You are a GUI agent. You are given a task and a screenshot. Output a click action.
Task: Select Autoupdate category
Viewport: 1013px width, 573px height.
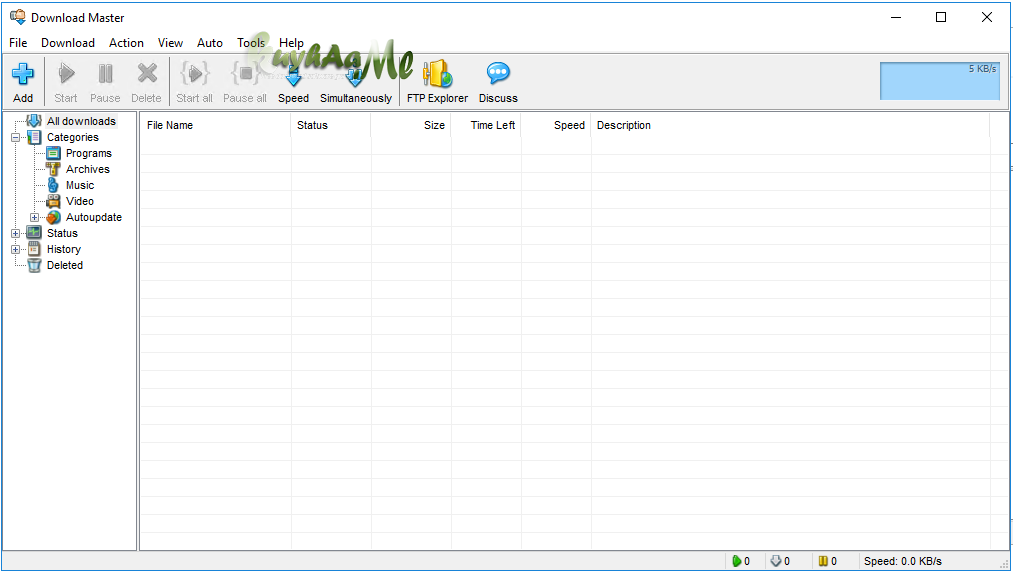[x=94, y=217]
